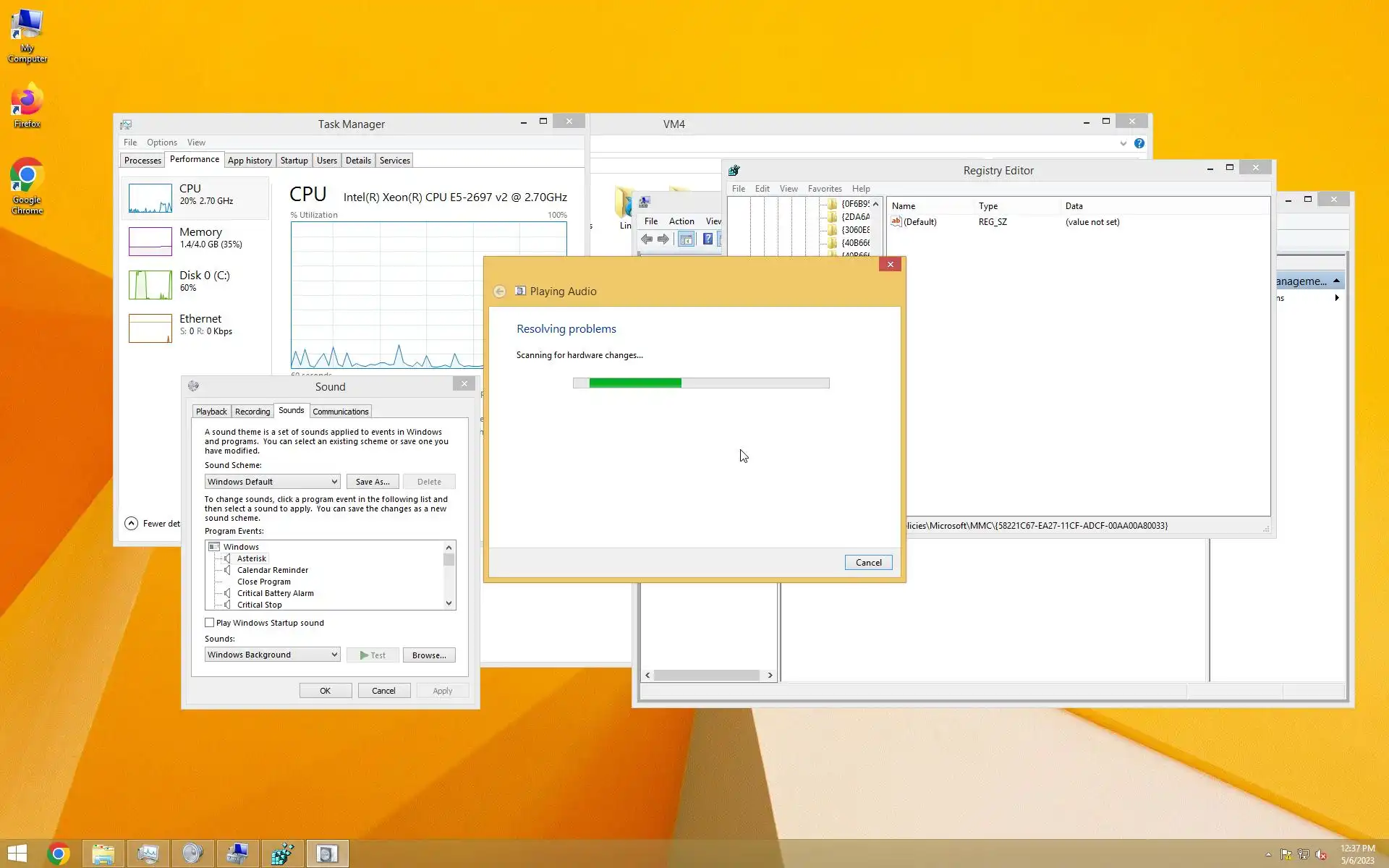The image size is (1389, 868).
Task: Open File Explorer from the taskbar
Action: pyautogui.click(x=103, y=854)
